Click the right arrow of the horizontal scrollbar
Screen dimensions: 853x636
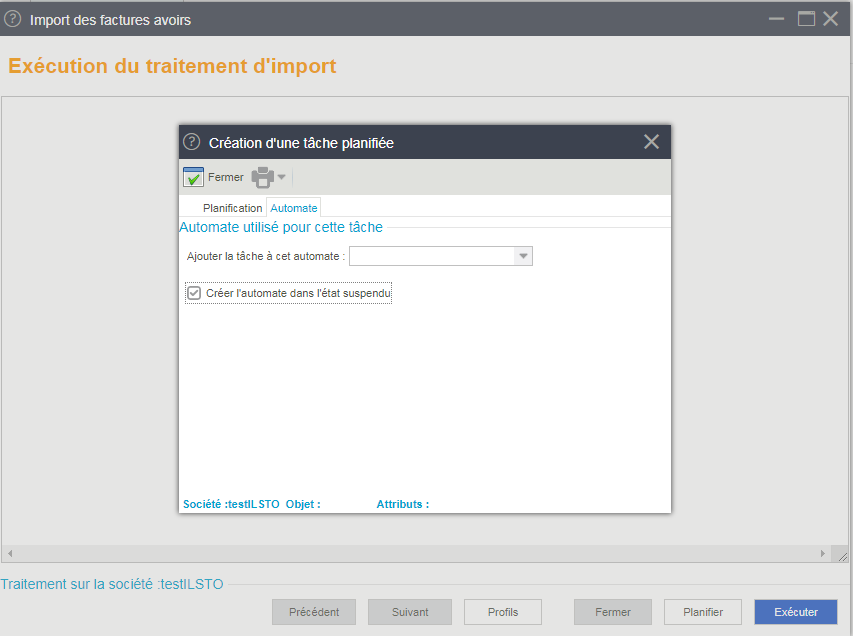(823, 553)
